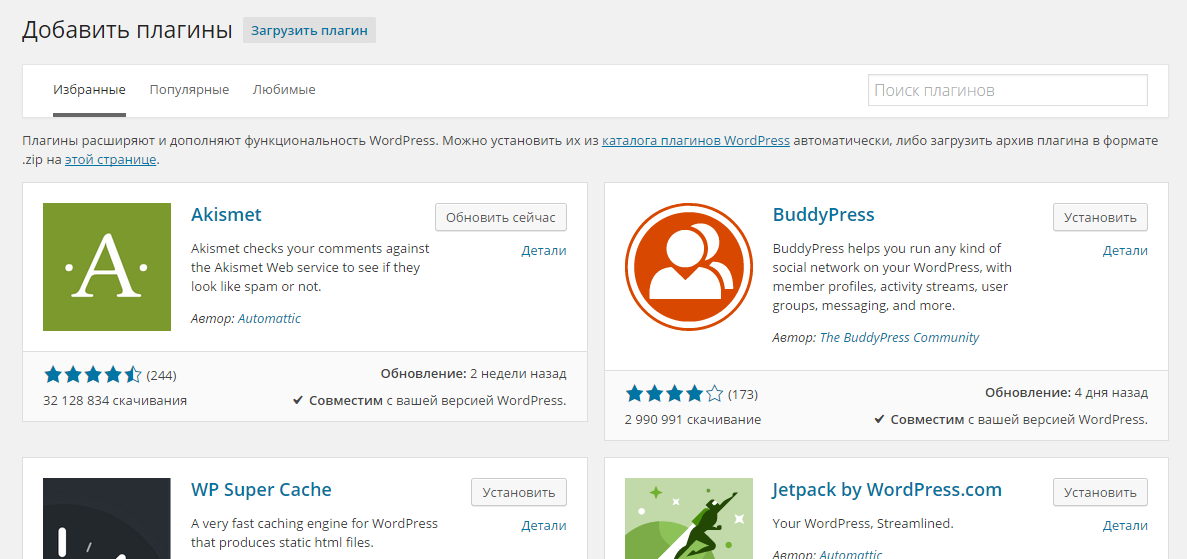1187x559 pixels.
Task: Switch to the Популярные tab
Action: 189,90
